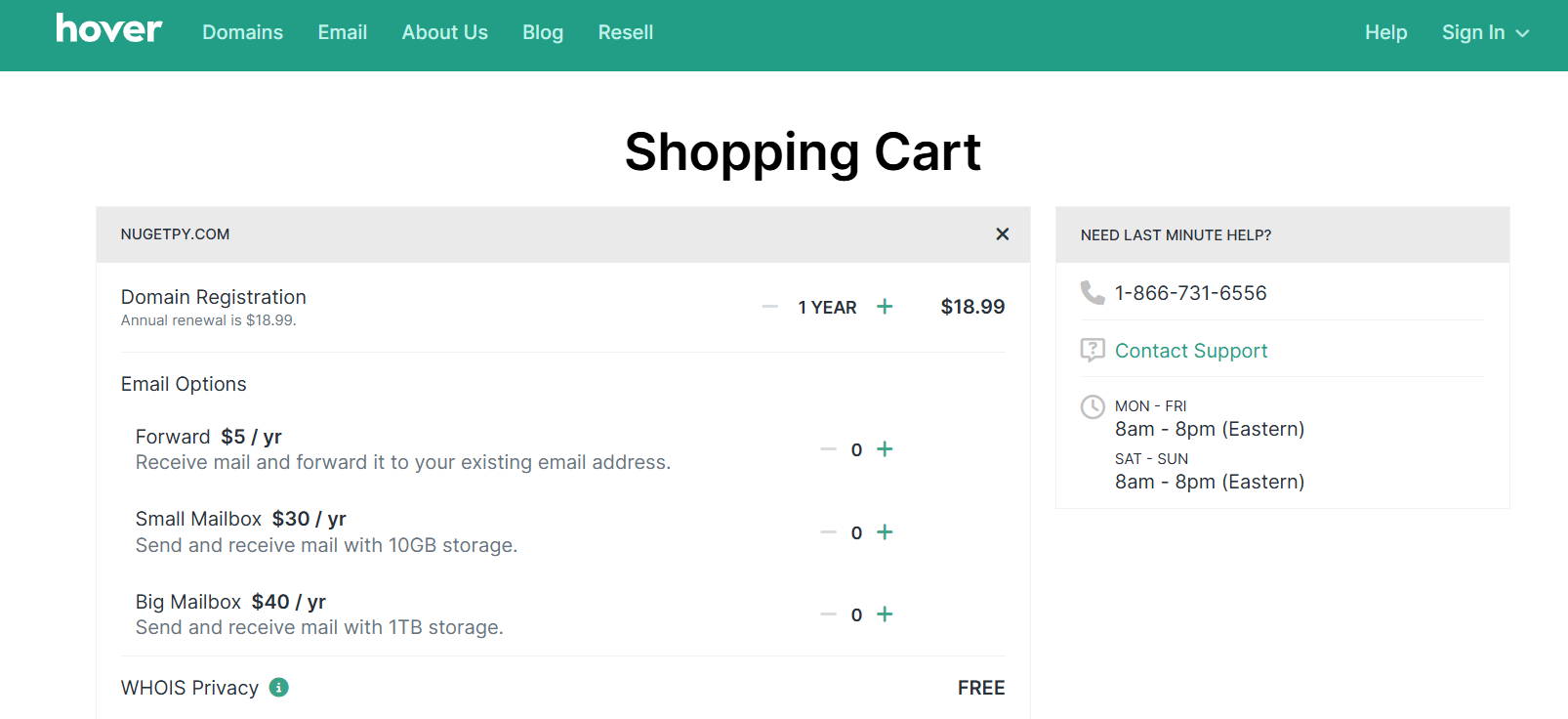Open the Help page
The height and width of the screenshot is (719, 1568).
pyautogui.click(x=1385, y=32)
